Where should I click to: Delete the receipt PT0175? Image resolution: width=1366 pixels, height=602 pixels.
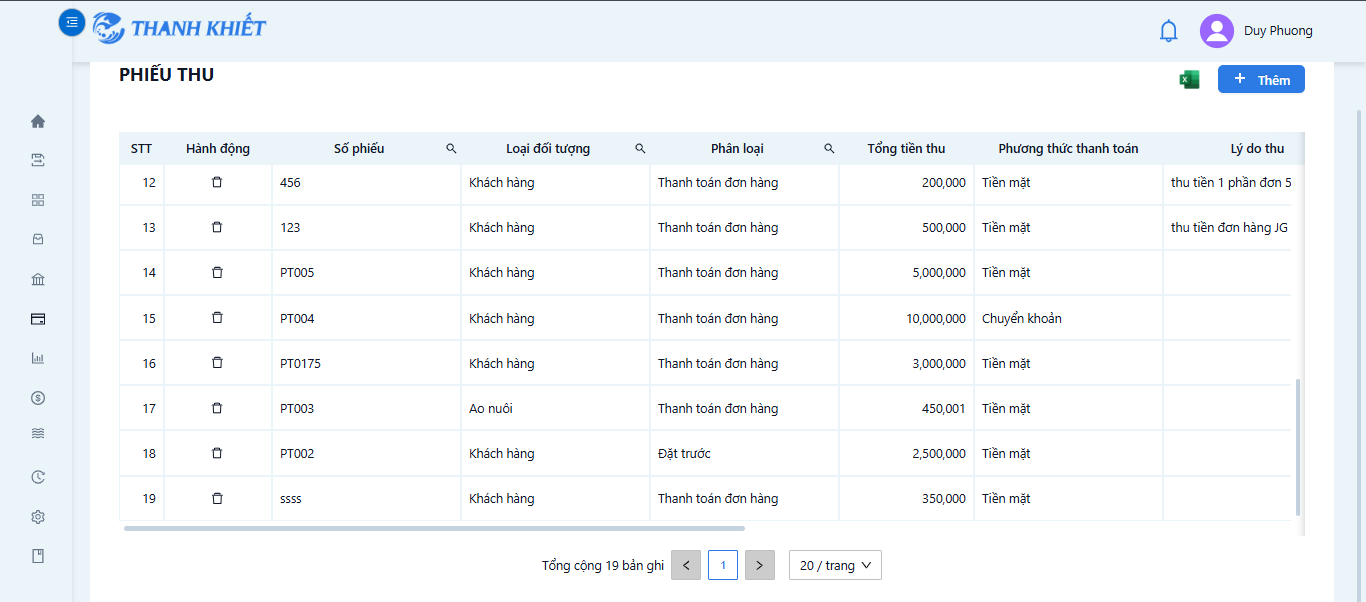click(x=217, y=362)
